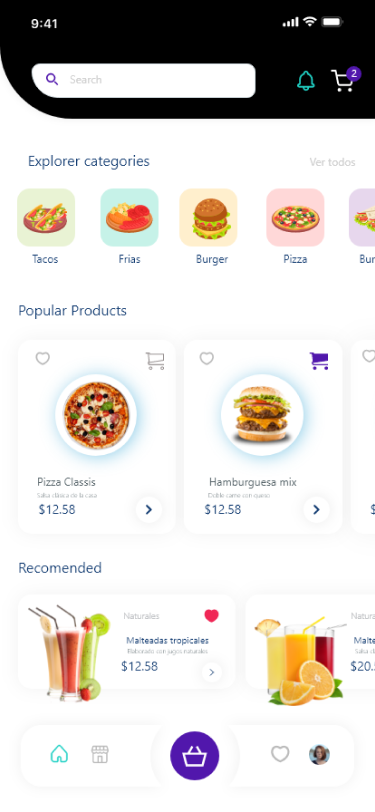375x812 pixels.
Task: Expand Malteadas tropicales via small chevron
Action: click(x=211, y=673)
